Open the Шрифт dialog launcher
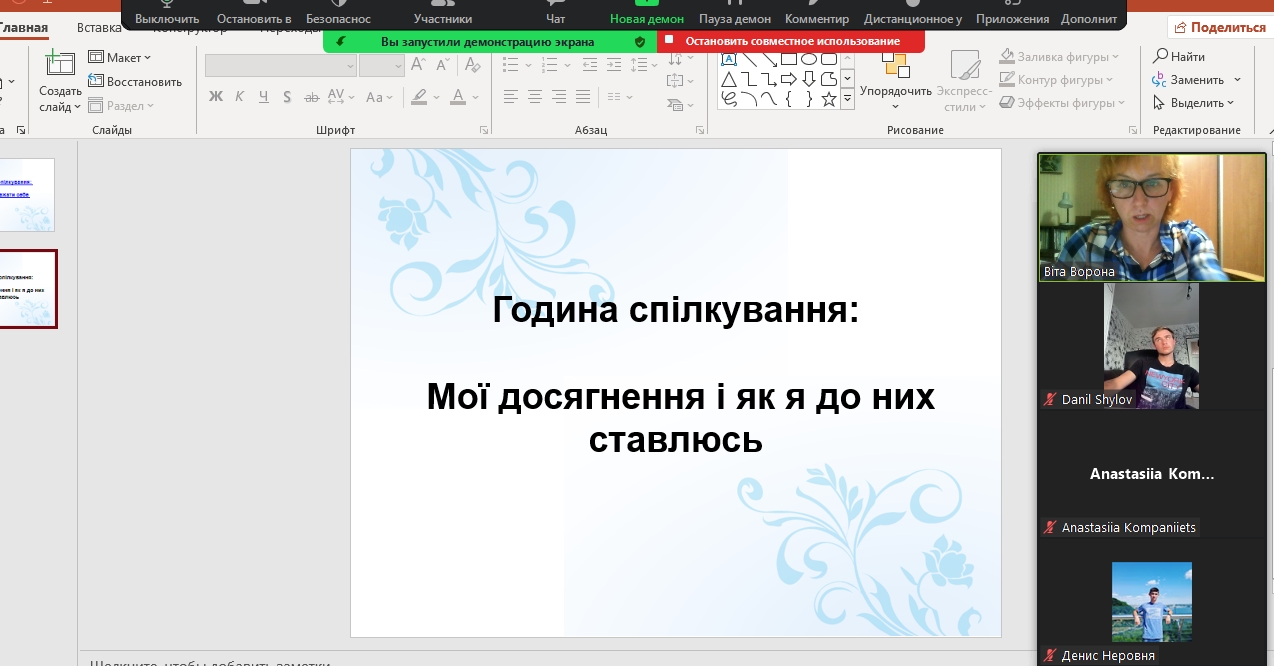This screenshot has width=1274, height=666. click(484, 130)
